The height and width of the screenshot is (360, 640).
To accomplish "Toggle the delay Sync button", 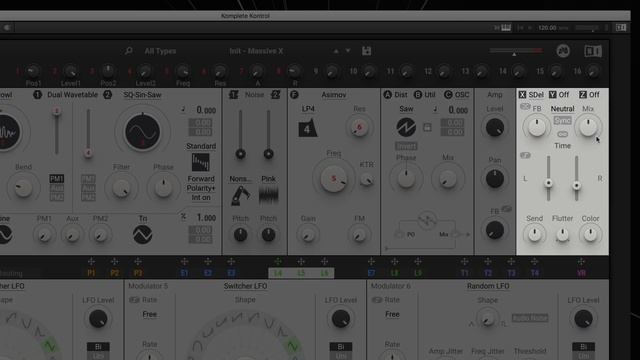I will click(562, 121).
